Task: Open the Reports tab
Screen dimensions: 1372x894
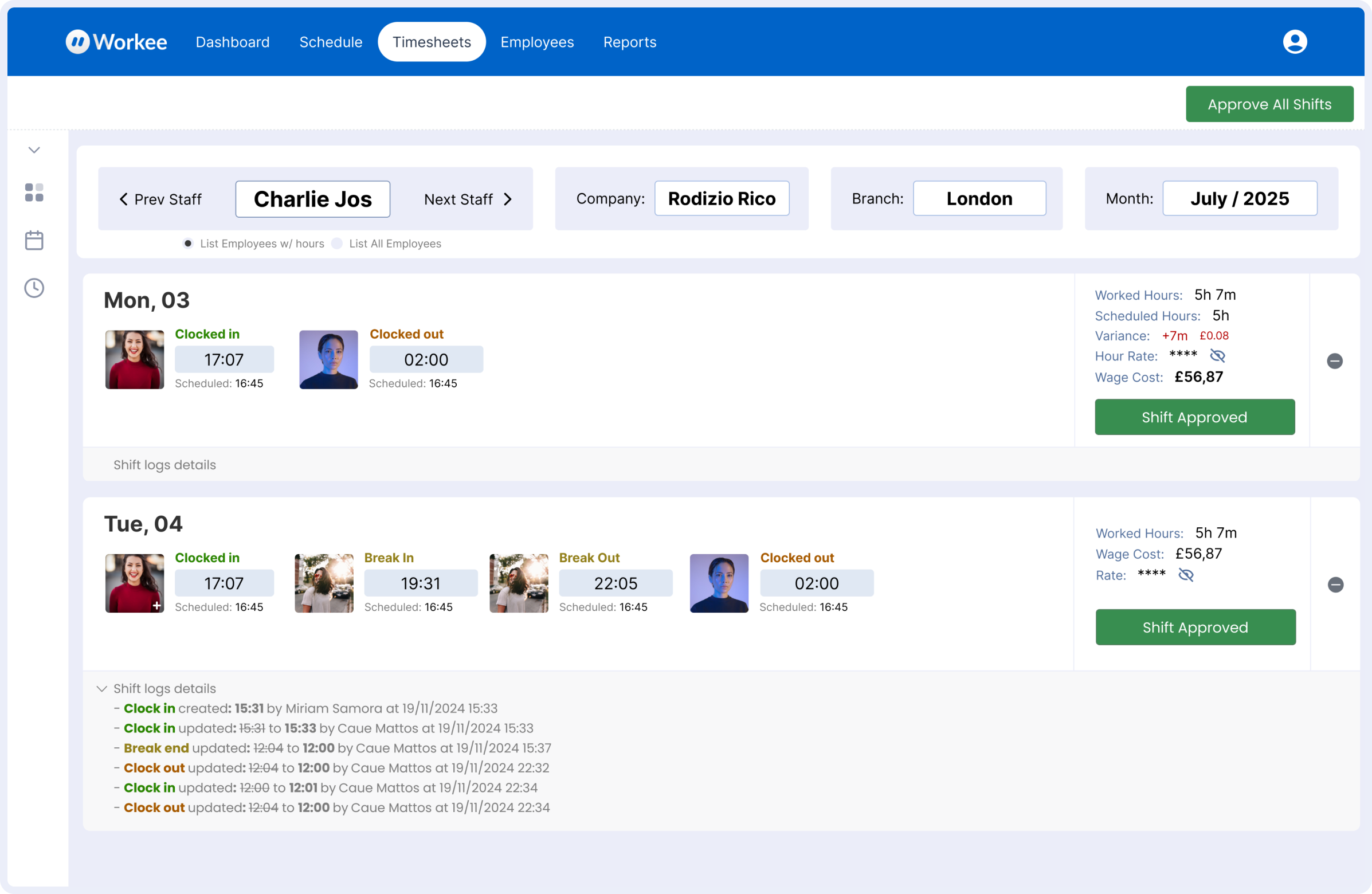Action: point(629,42)
